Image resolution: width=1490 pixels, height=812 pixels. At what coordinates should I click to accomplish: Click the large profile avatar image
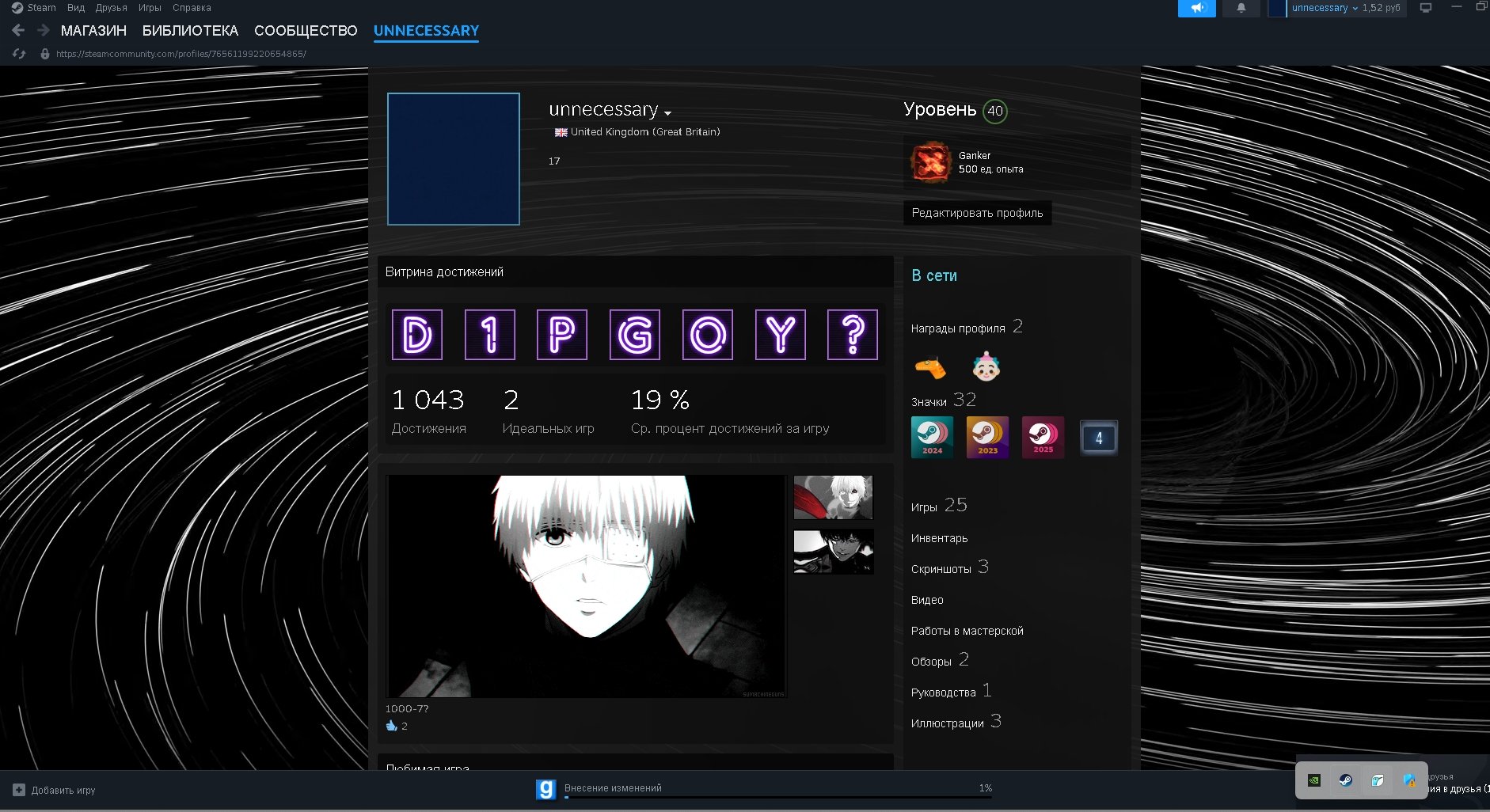tap(454, 159)
